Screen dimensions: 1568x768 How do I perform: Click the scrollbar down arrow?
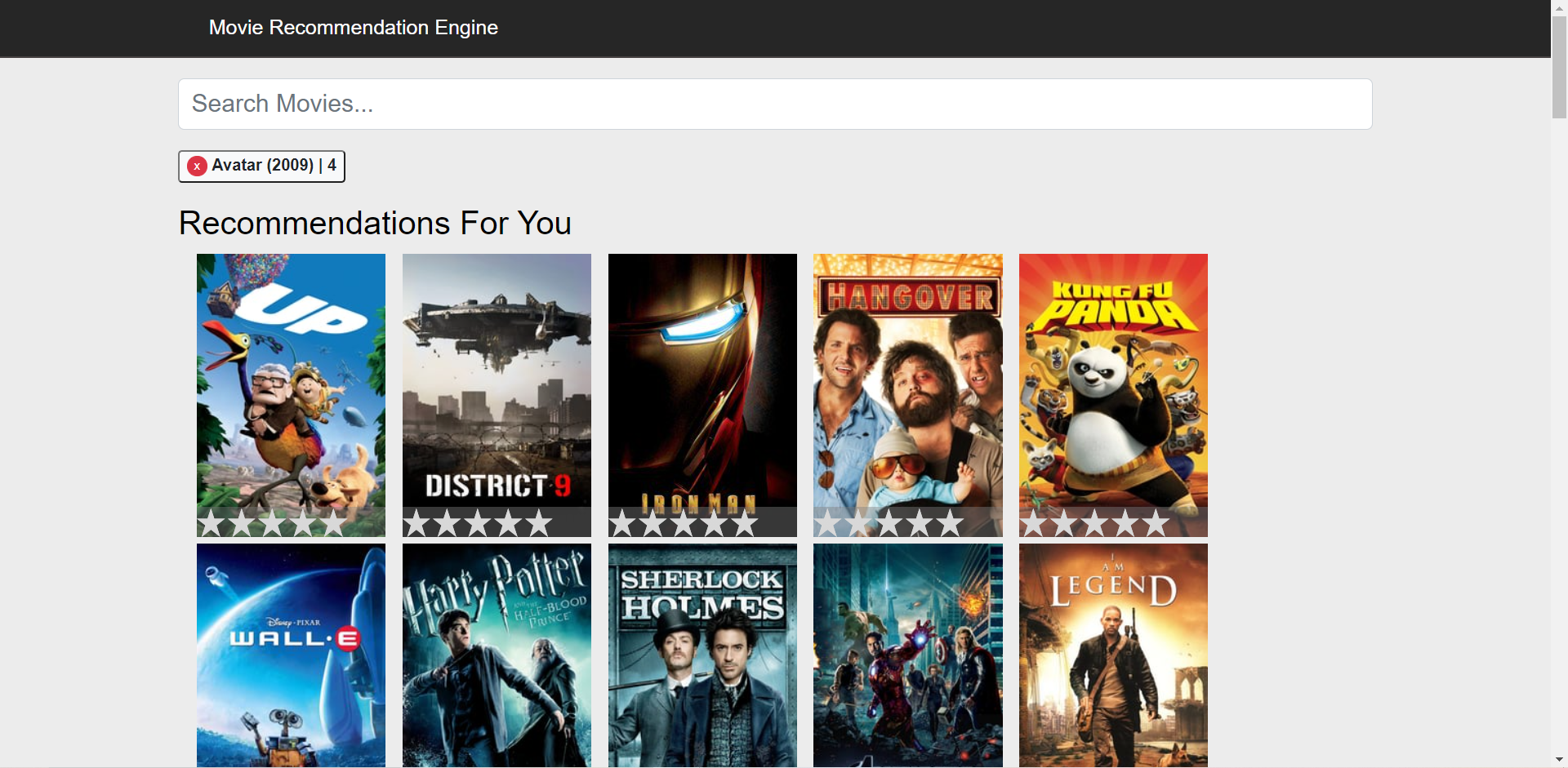coord(1559,760)
